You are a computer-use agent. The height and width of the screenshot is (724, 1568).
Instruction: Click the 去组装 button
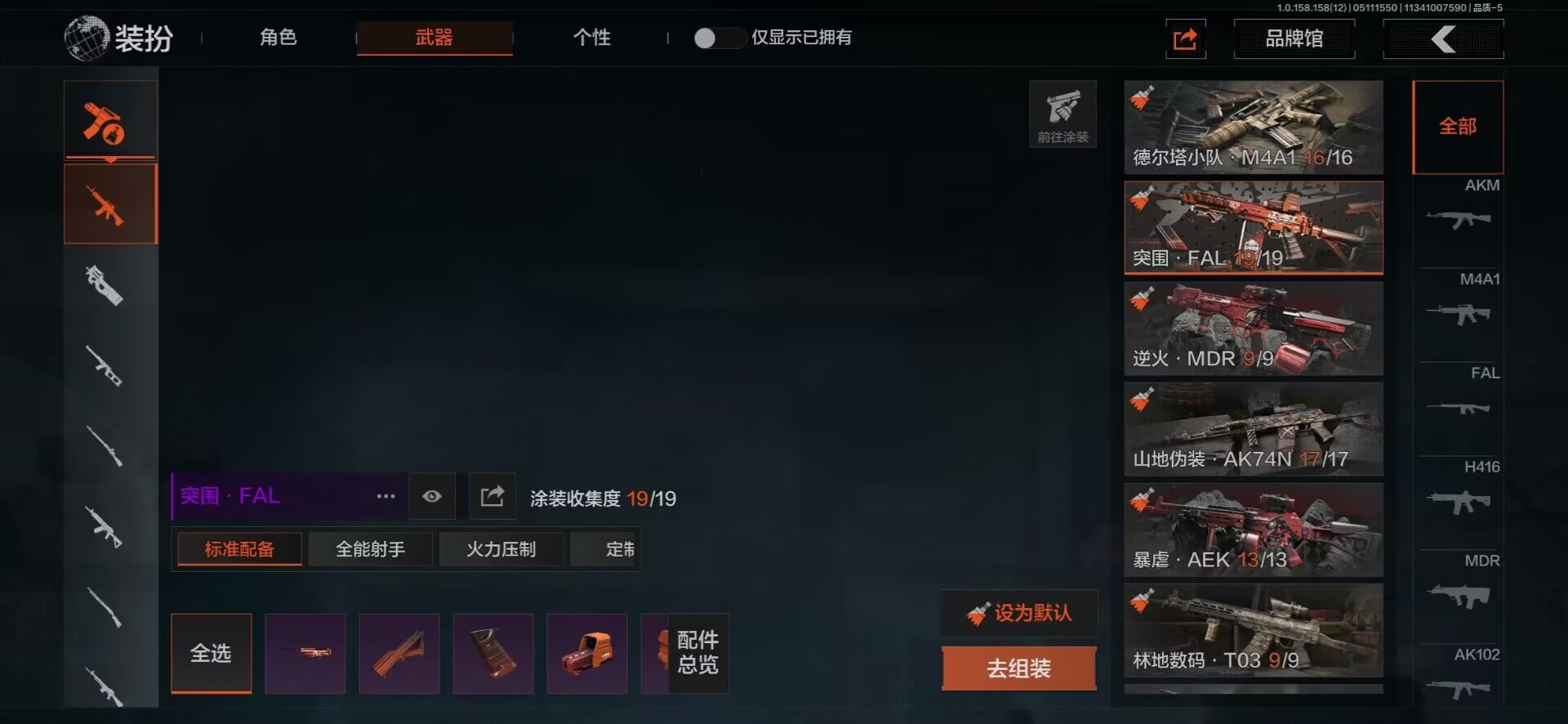(1018, 668)
